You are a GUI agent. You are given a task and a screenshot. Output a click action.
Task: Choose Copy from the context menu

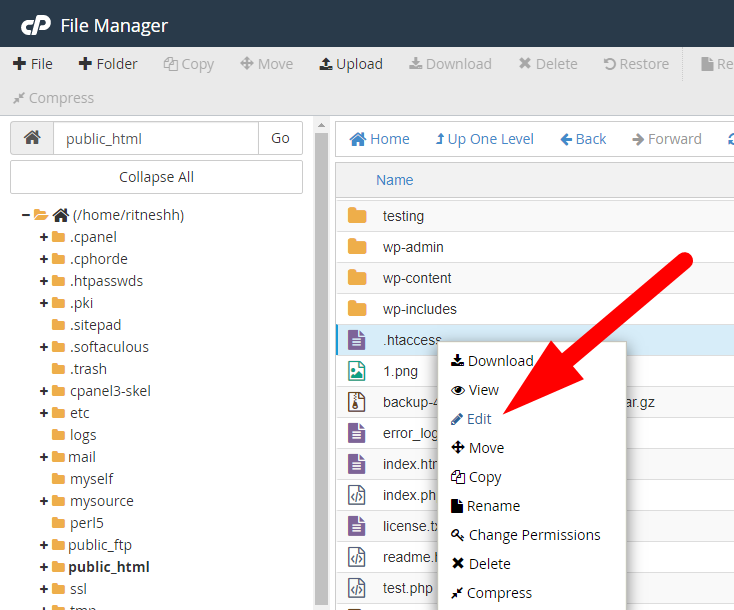pyautogui.click(x=476, y=477)
